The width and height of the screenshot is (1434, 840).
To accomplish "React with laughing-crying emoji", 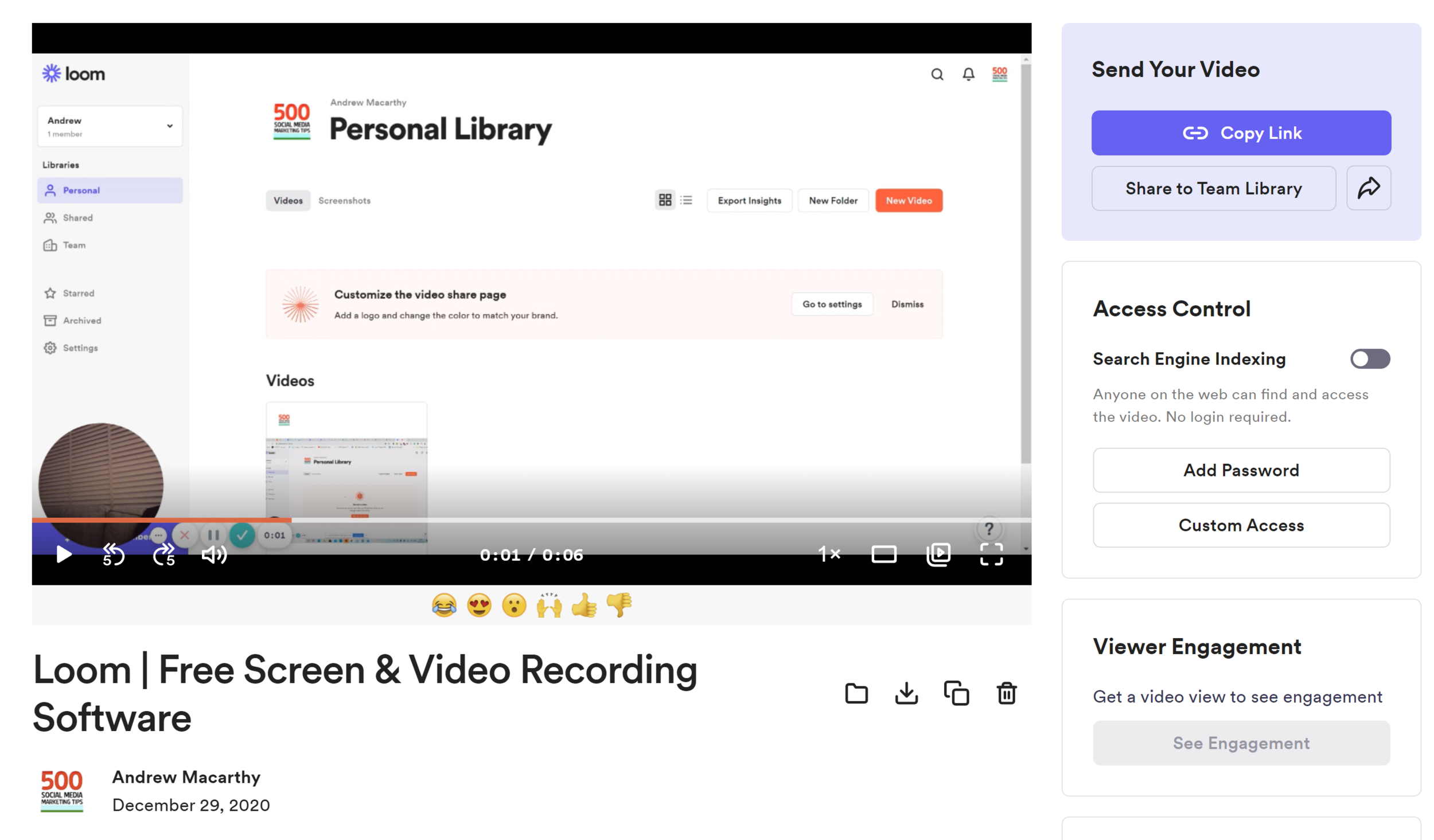I will [x=444, y=605].
